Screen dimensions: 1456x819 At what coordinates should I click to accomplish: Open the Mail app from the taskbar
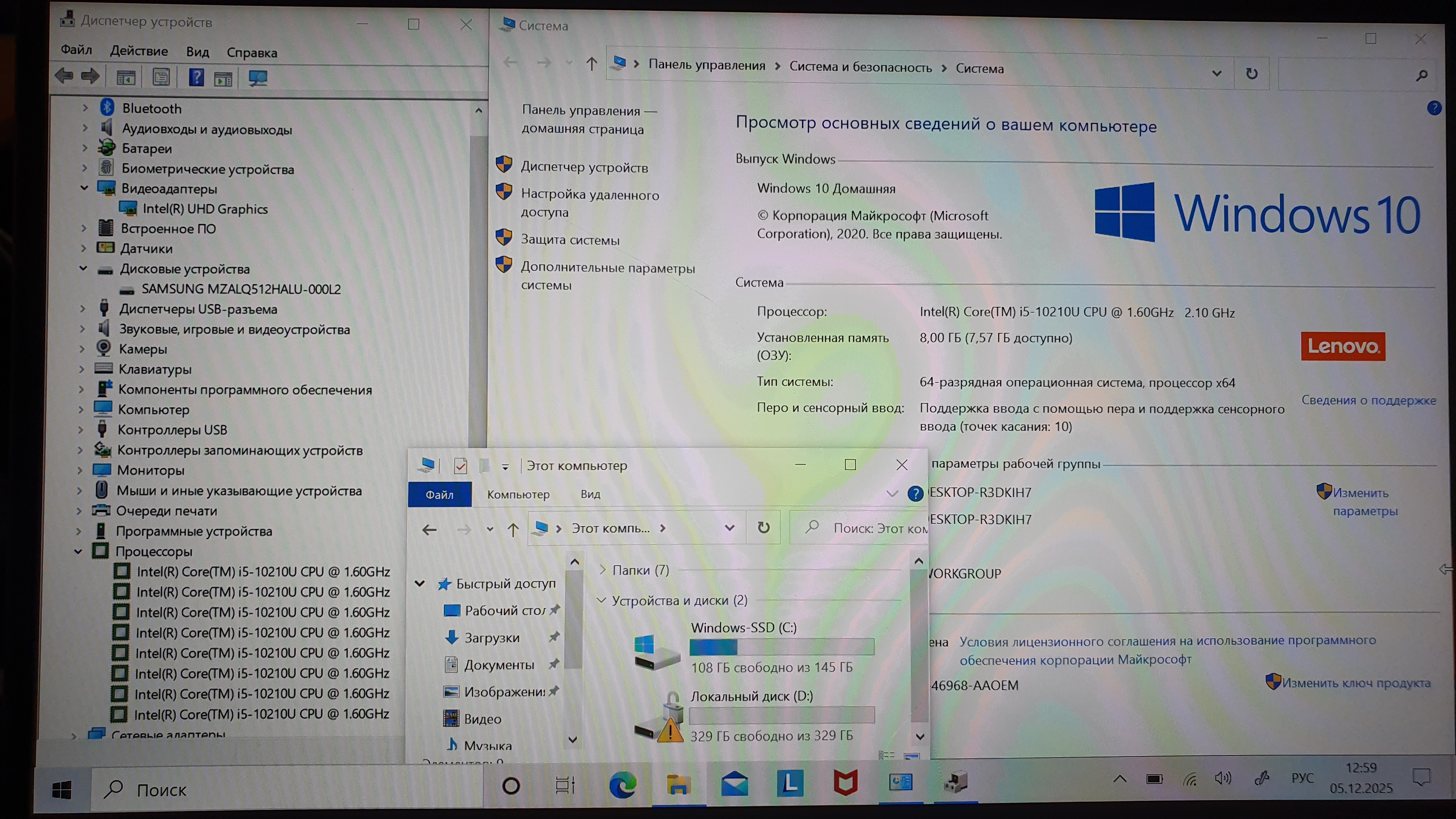[734, 784]
